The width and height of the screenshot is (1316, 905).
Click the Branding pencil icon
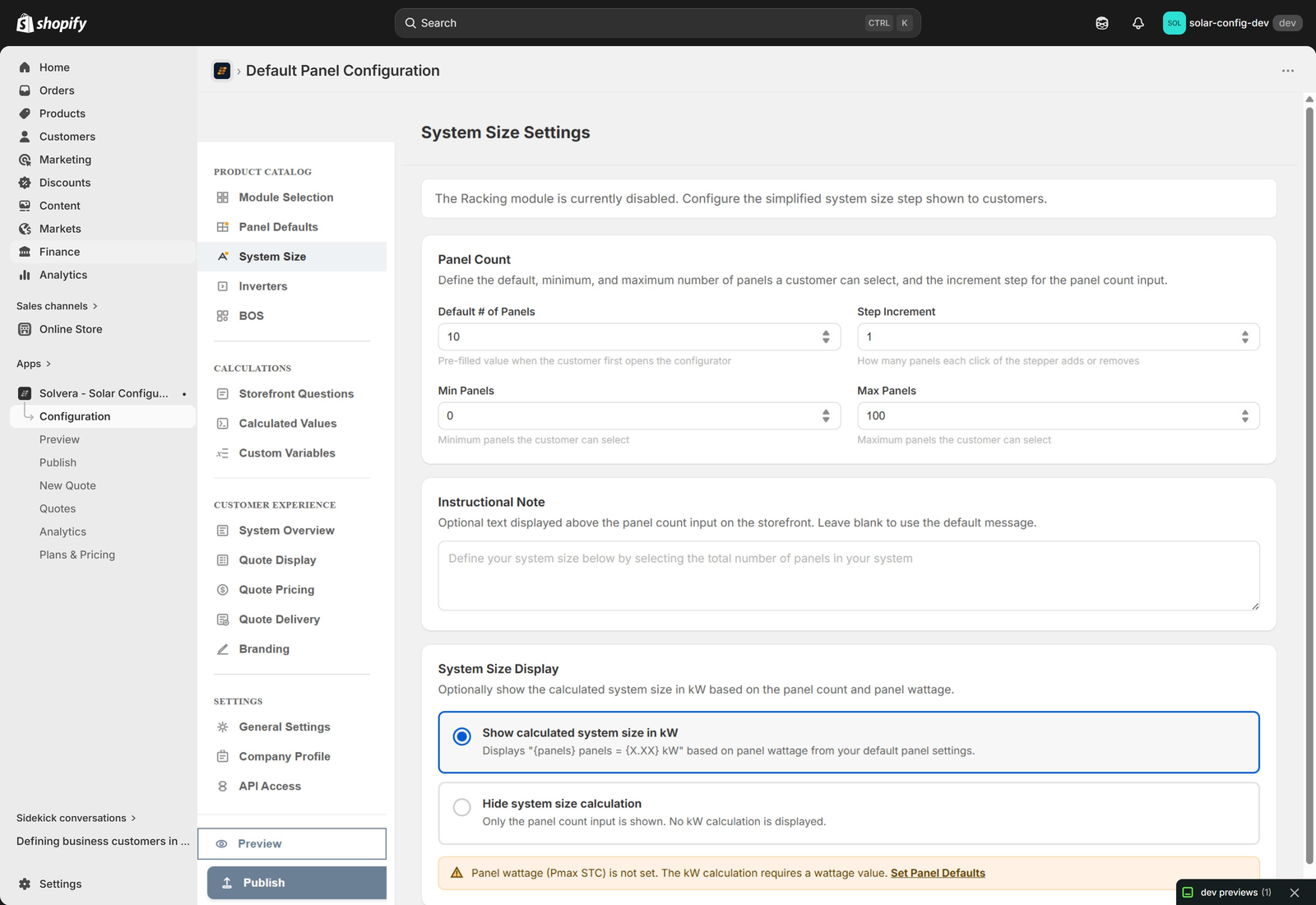(x=222, y=649)
